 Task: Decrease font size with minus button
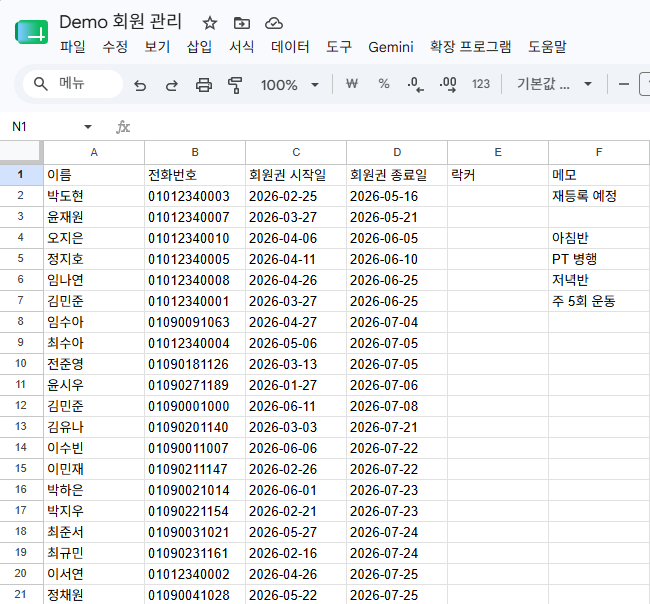[624, 84]
